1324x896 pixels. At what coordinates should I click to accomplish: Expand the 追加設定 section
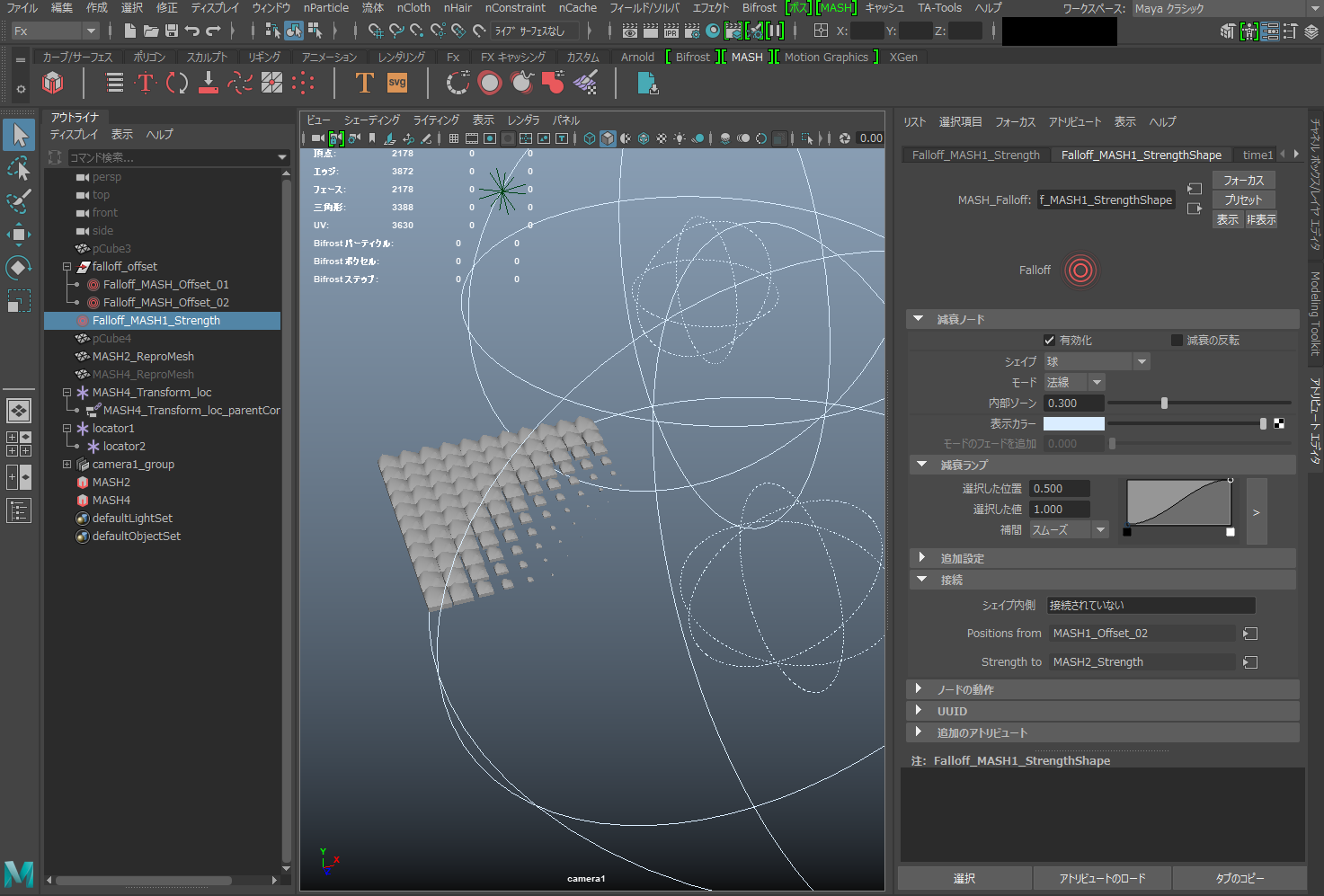point(921,558)
